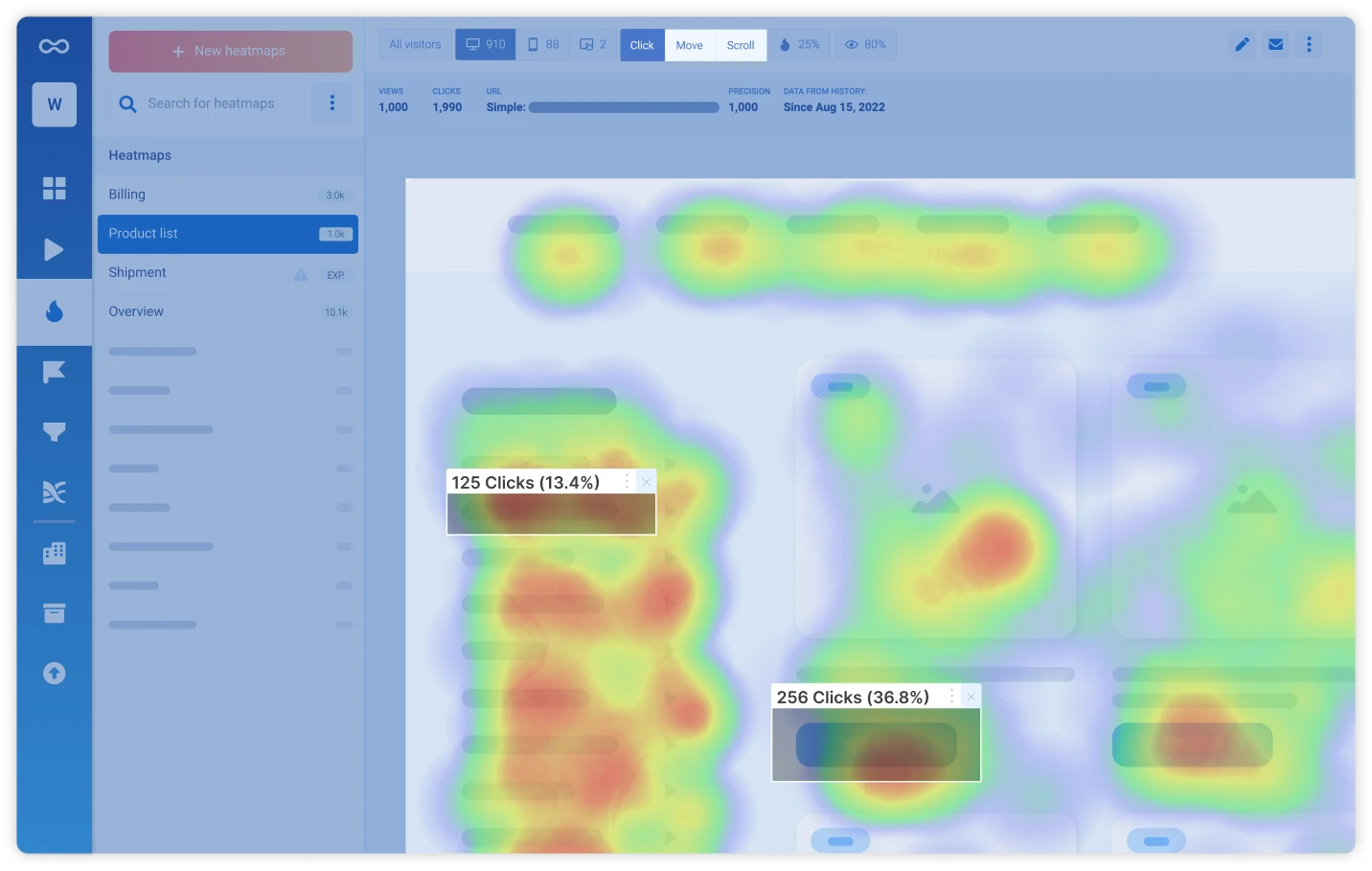Click the upload arrow icon in sidebar
1372x871 pixels.
(x=54, y=674)
